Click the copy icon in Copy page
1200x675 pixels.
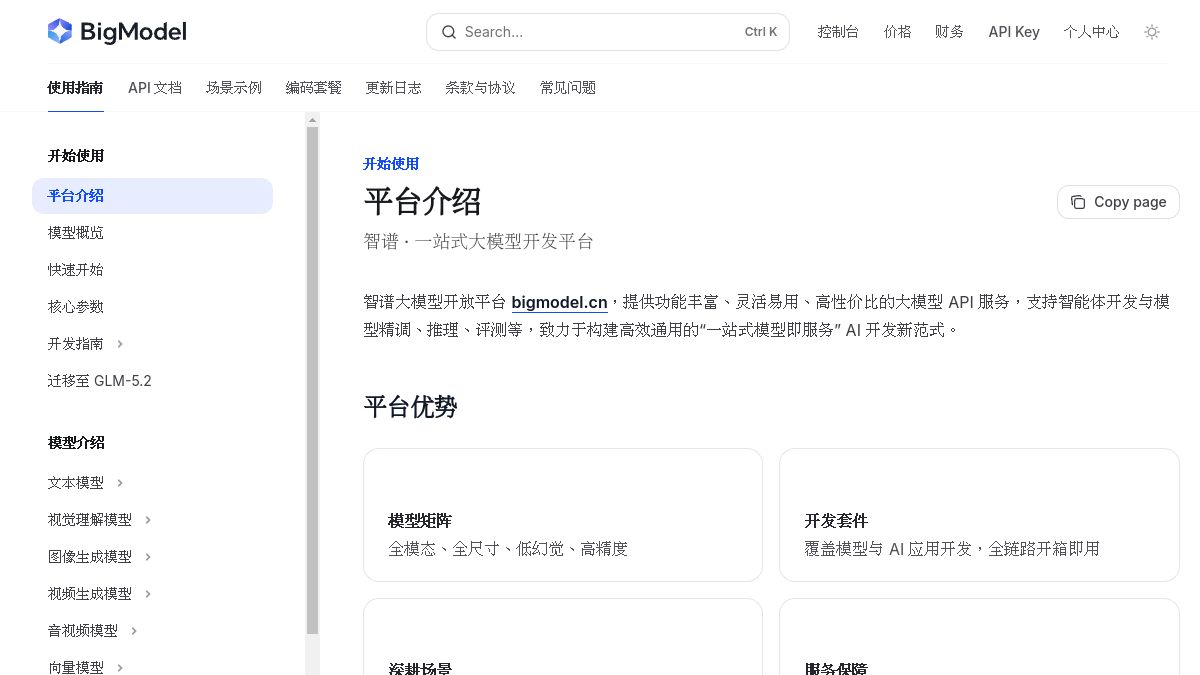(1078, 202)
